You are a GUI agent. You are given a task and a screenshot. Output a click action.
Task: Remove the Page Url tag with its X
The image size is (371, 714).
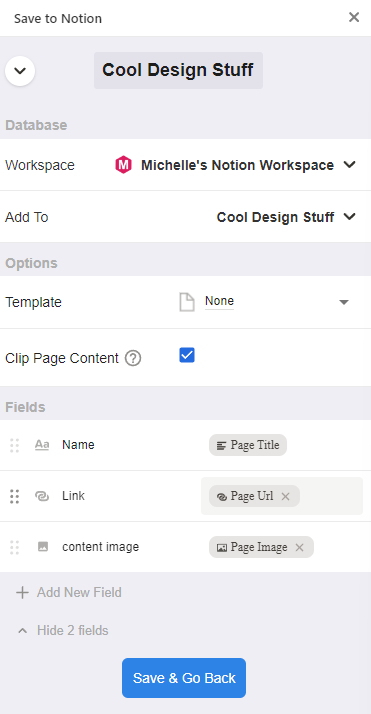pos(285,496)
